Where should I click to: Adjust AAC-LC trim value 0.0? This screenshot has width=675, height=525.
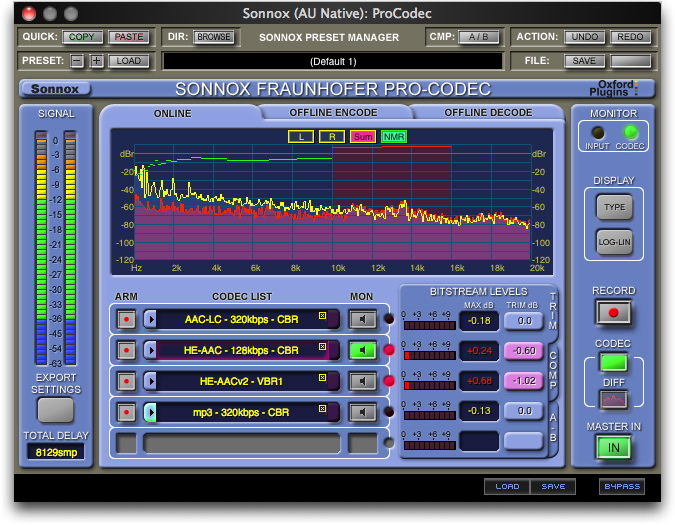click(524, 321)
